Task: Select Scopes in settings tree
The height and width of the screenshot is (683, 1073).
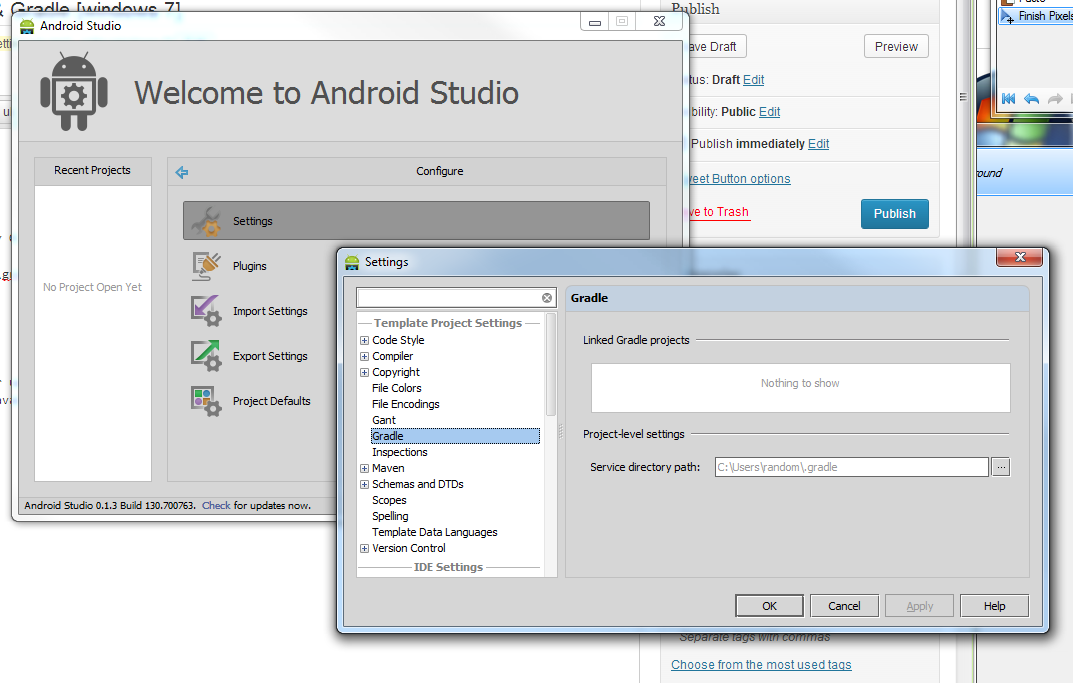Action: click(x=389, y=500)
